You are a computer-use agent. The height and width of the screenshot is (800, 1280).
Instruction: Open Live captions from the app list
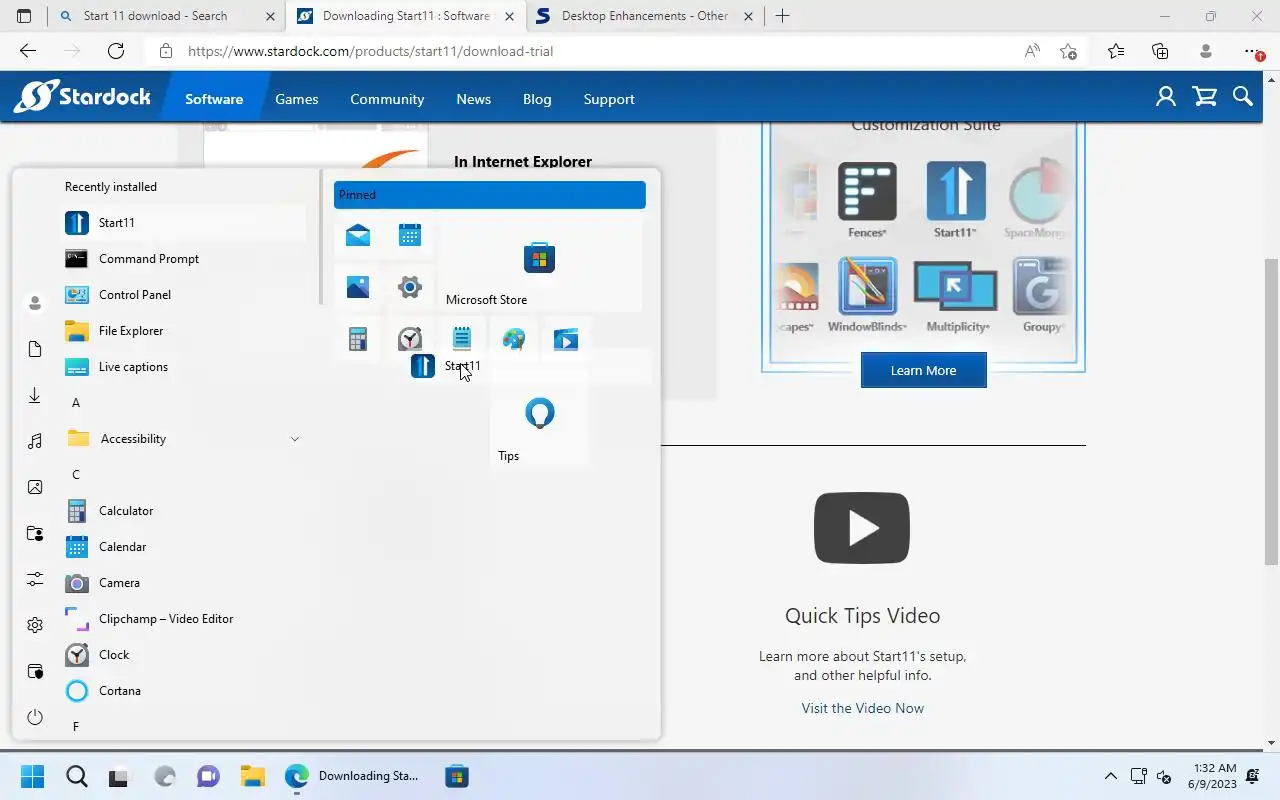(182, 367)
